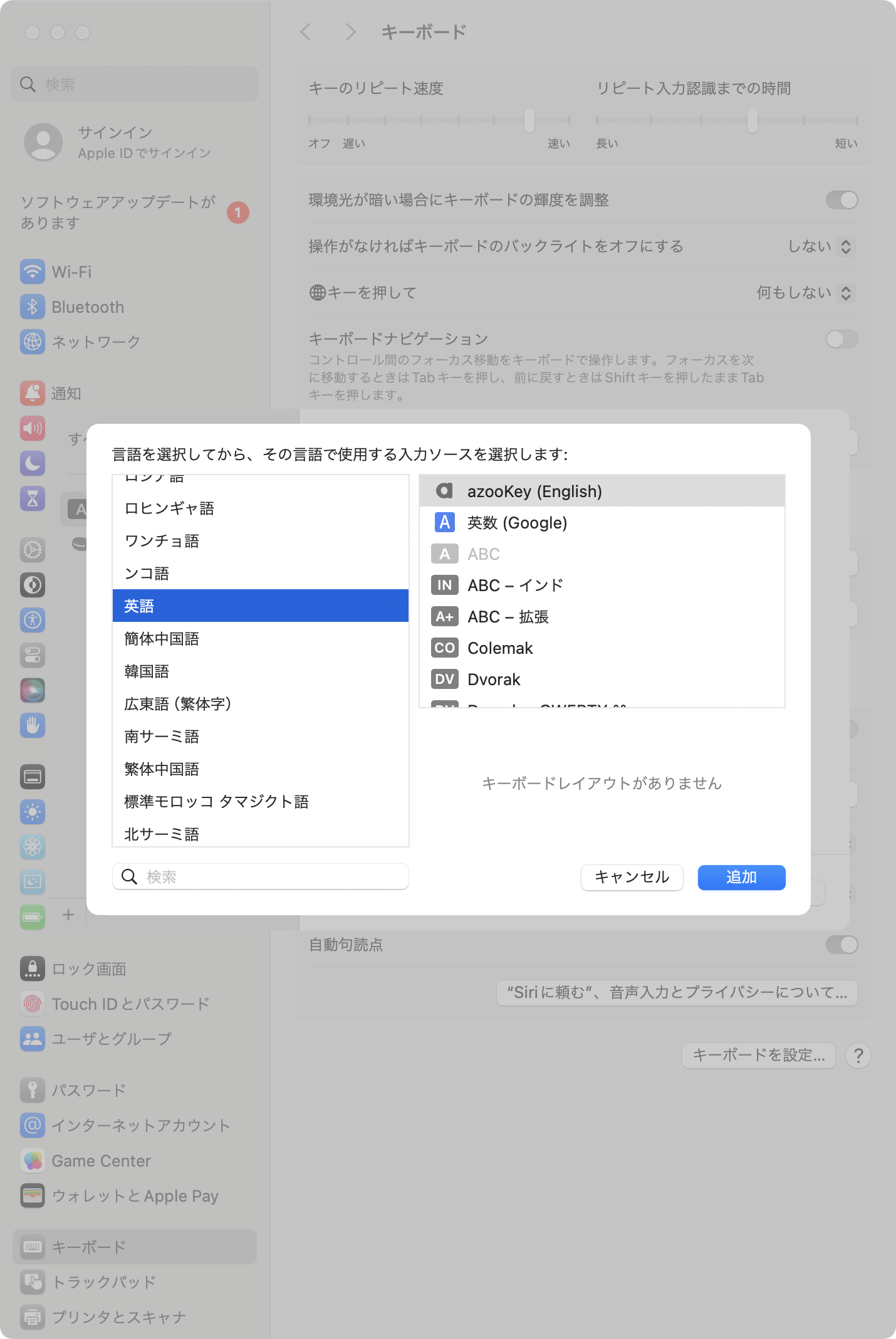Screen dimensions: 896x1339
Task: Select 南サーミ語 in language list
Action: pos(261,737)
